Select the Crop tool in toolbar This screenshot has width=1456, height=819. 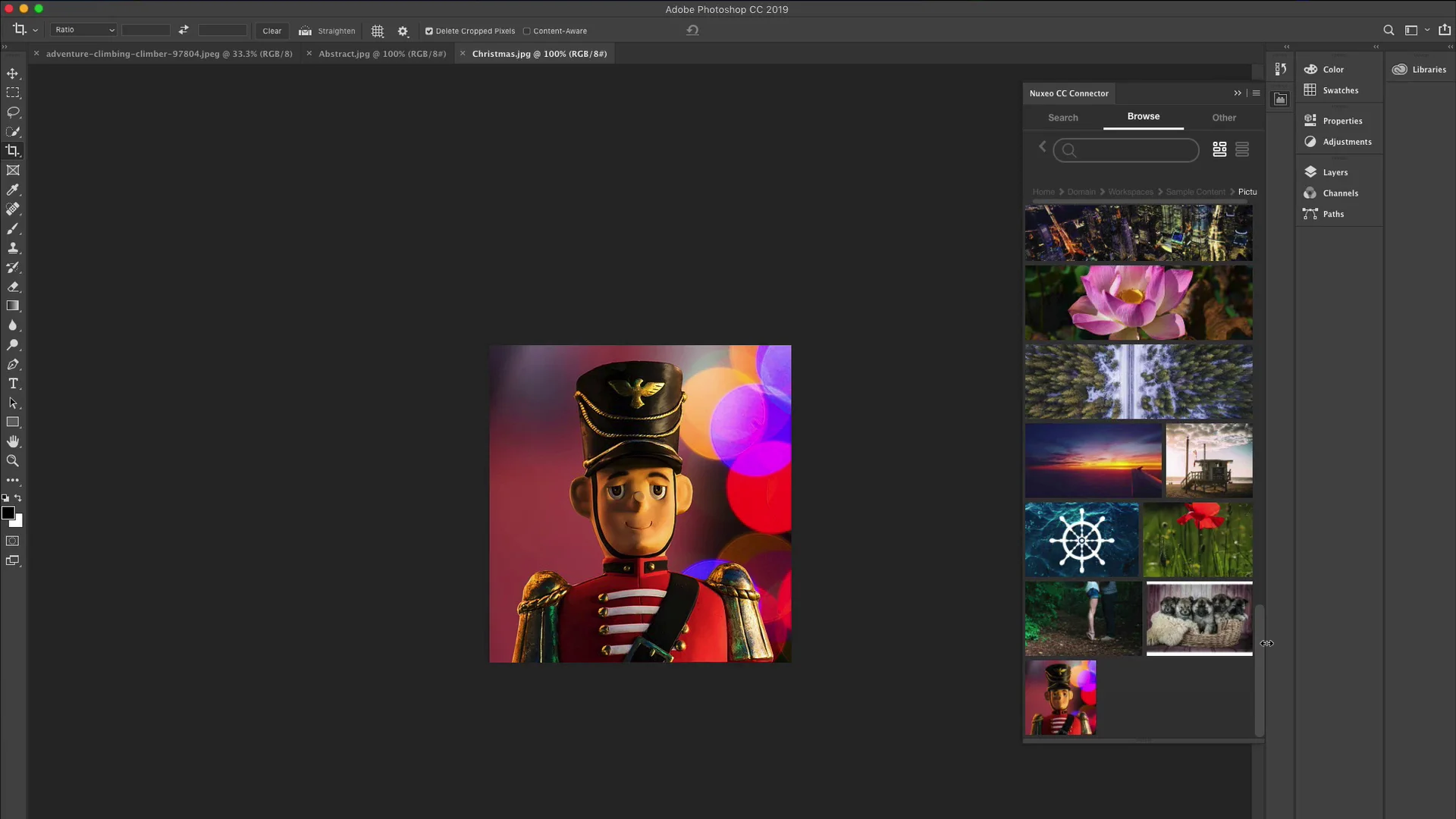click(13, 151)
